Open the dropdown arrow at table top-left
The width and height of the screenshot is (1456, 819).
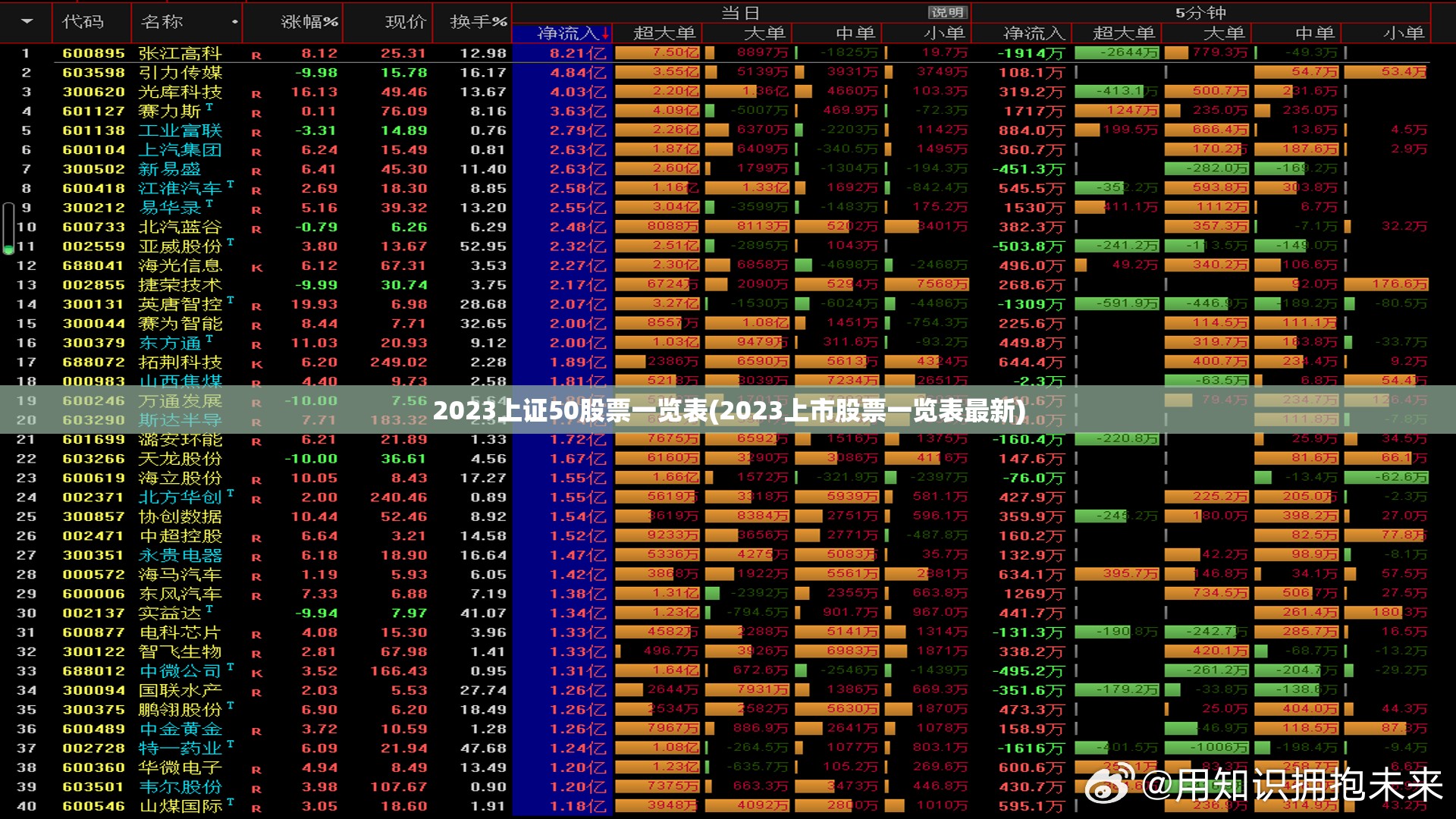(x=27, y=22)
